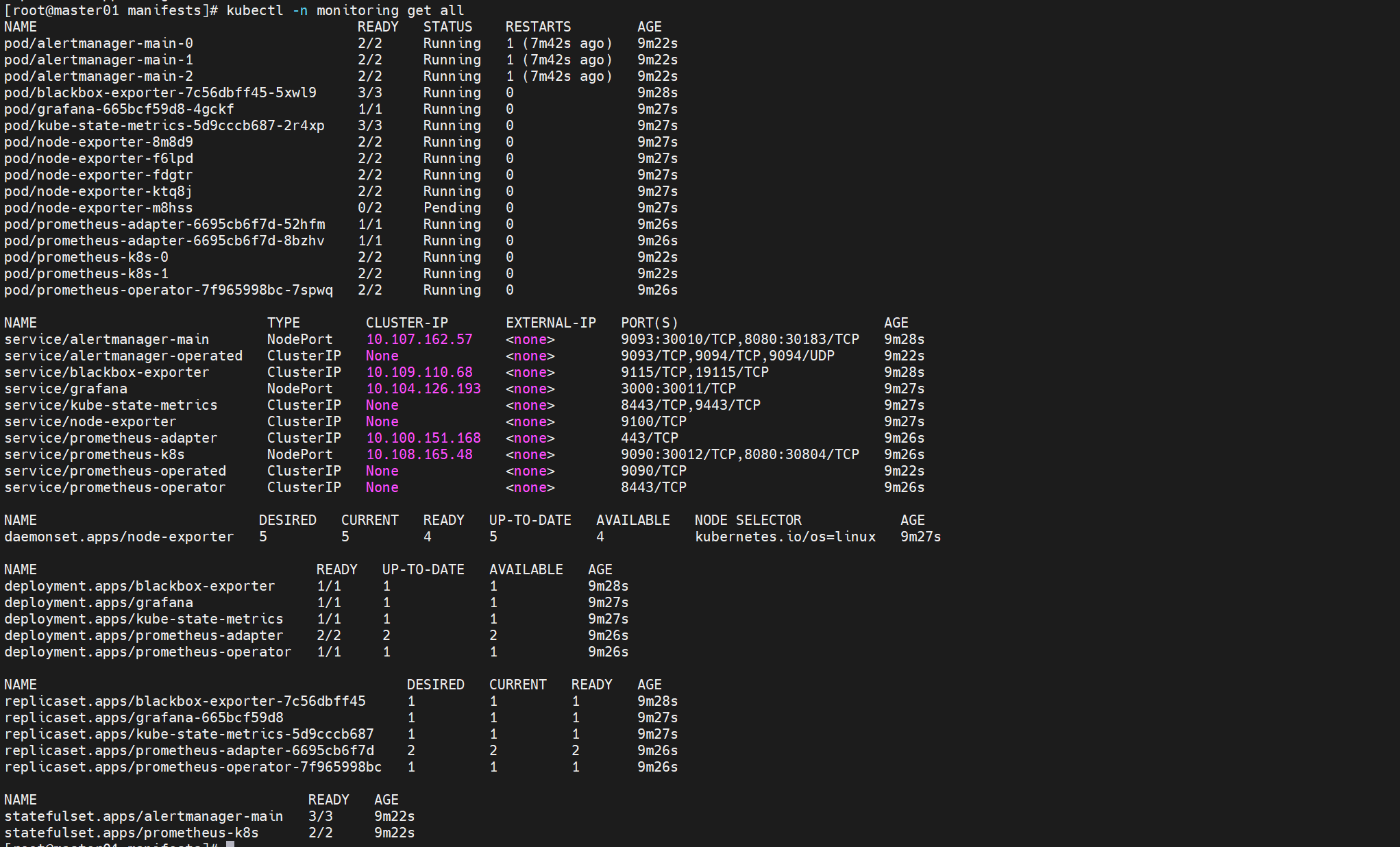
Task: Select statefulset.apps/prometheus-k8s
Action: coord(132,833)
